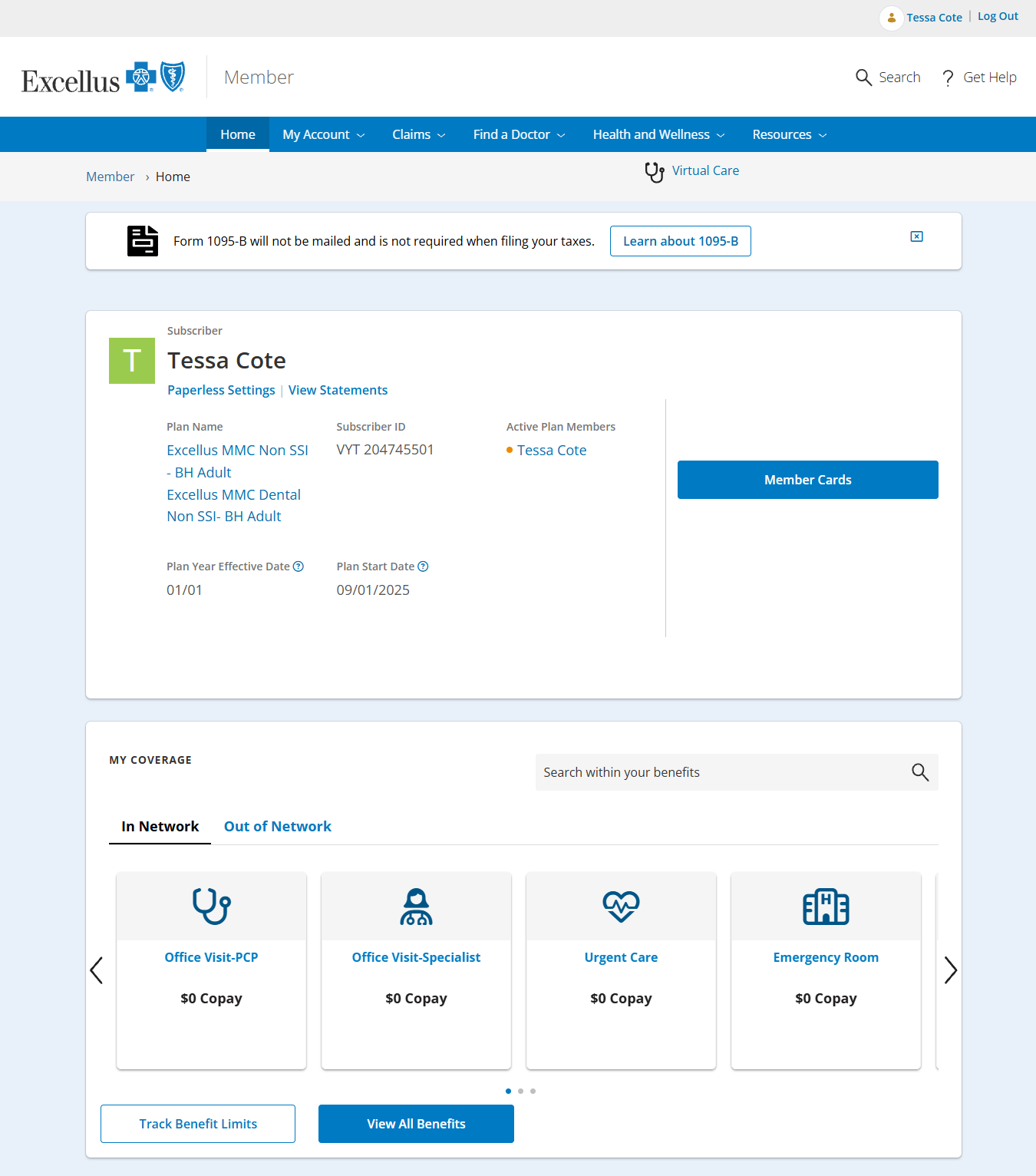Click the Office Visit-PCP stethoscope icon
1036x1176 pixels.
pyautogui.click(x=212, y=907)
